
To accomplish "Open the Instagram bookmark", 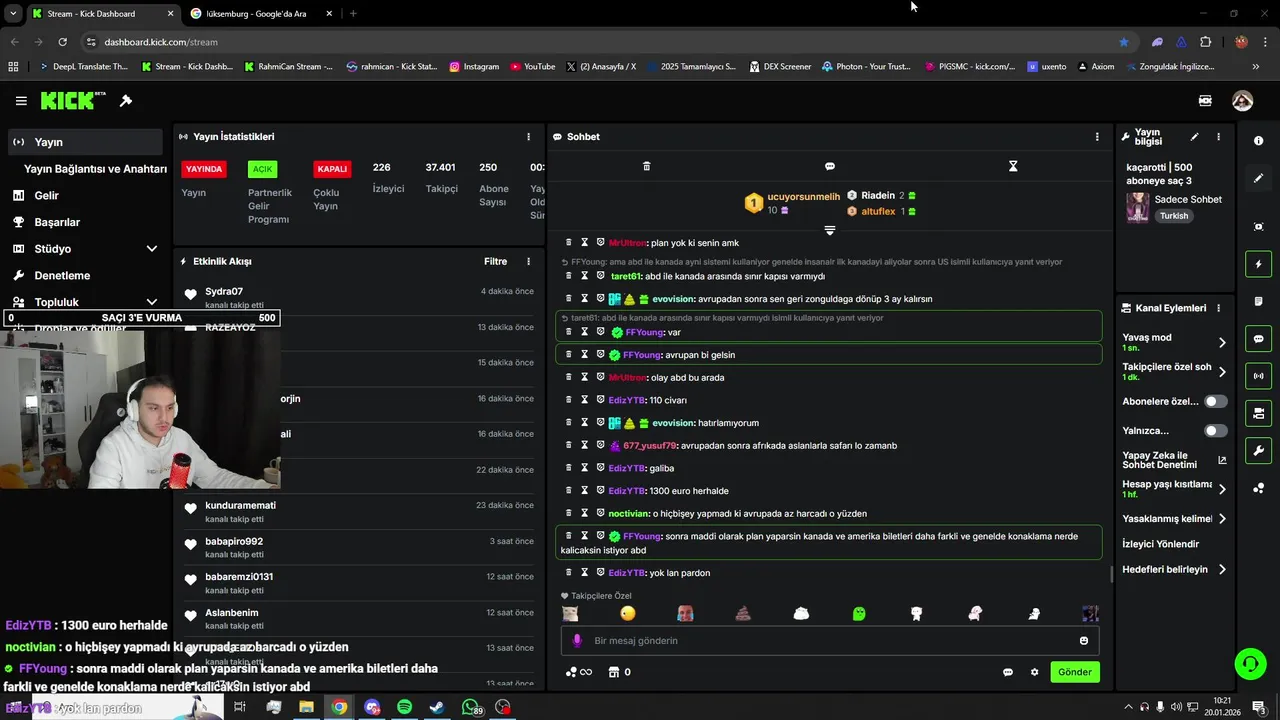I will [474, 67].
